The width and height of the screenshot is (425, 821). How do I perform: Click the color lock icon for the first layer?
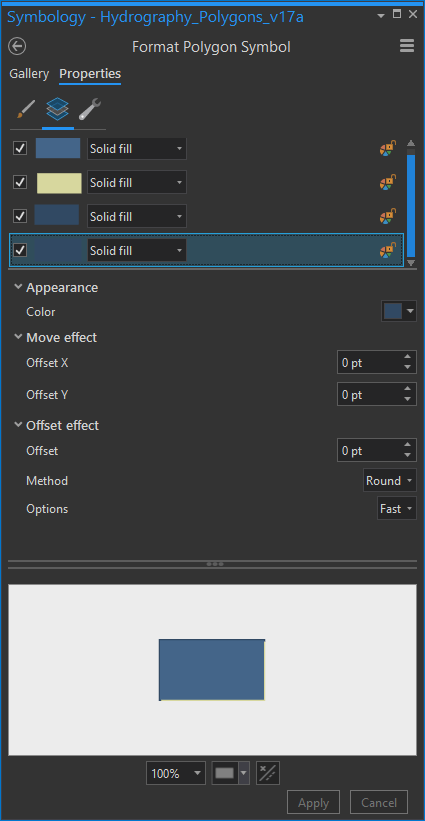[388, 149]
